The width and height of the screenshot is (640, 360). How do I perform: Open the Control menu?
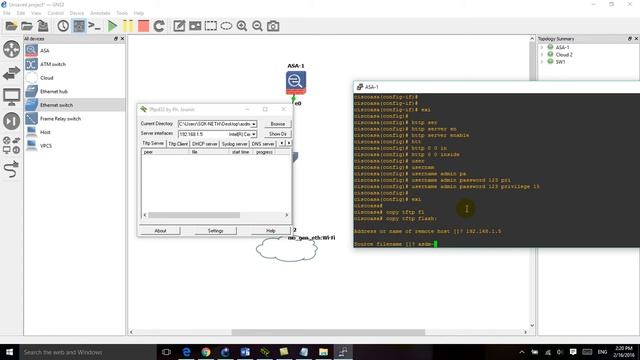coord(56,13)
